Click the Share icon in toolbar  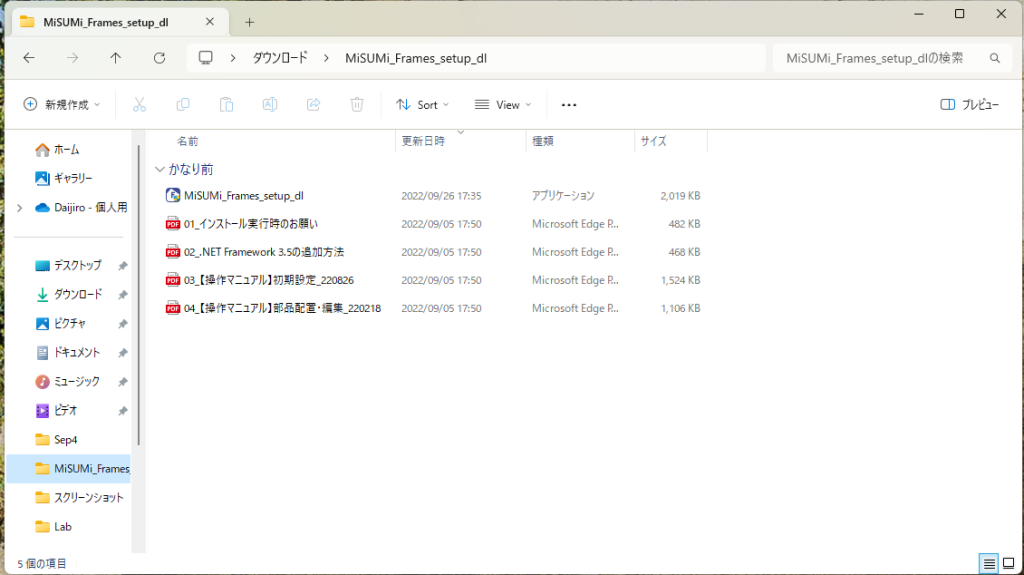313,104
